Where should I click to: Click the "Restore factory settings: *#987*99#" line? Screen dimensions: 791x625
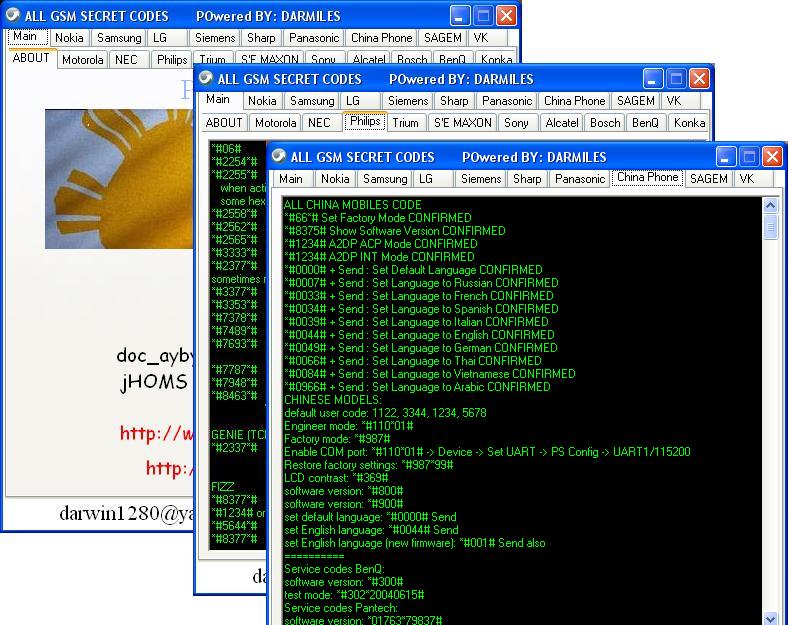click(369, 465)
